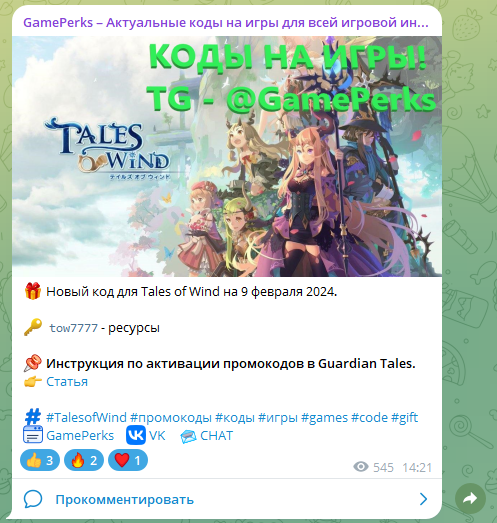
Task: Click the GamePerks site icon
Action: coord(33,435)
